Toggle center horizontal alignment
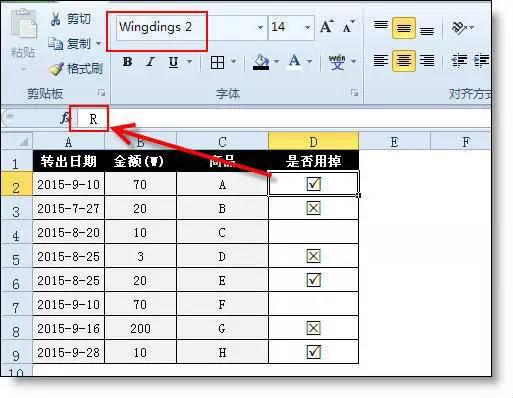Screen dimensions: 513x398 [404, 61]
